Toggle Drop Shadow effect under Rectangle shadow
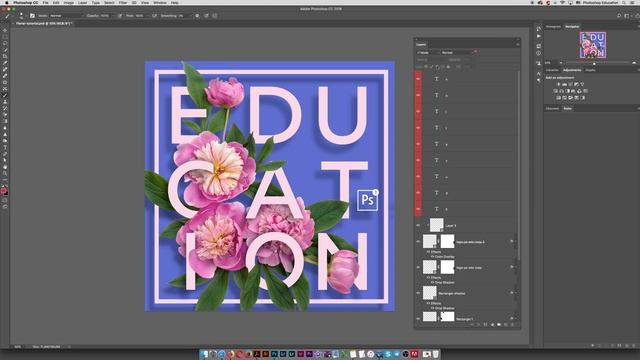The image size is (640, 360). tap(433, 308)
